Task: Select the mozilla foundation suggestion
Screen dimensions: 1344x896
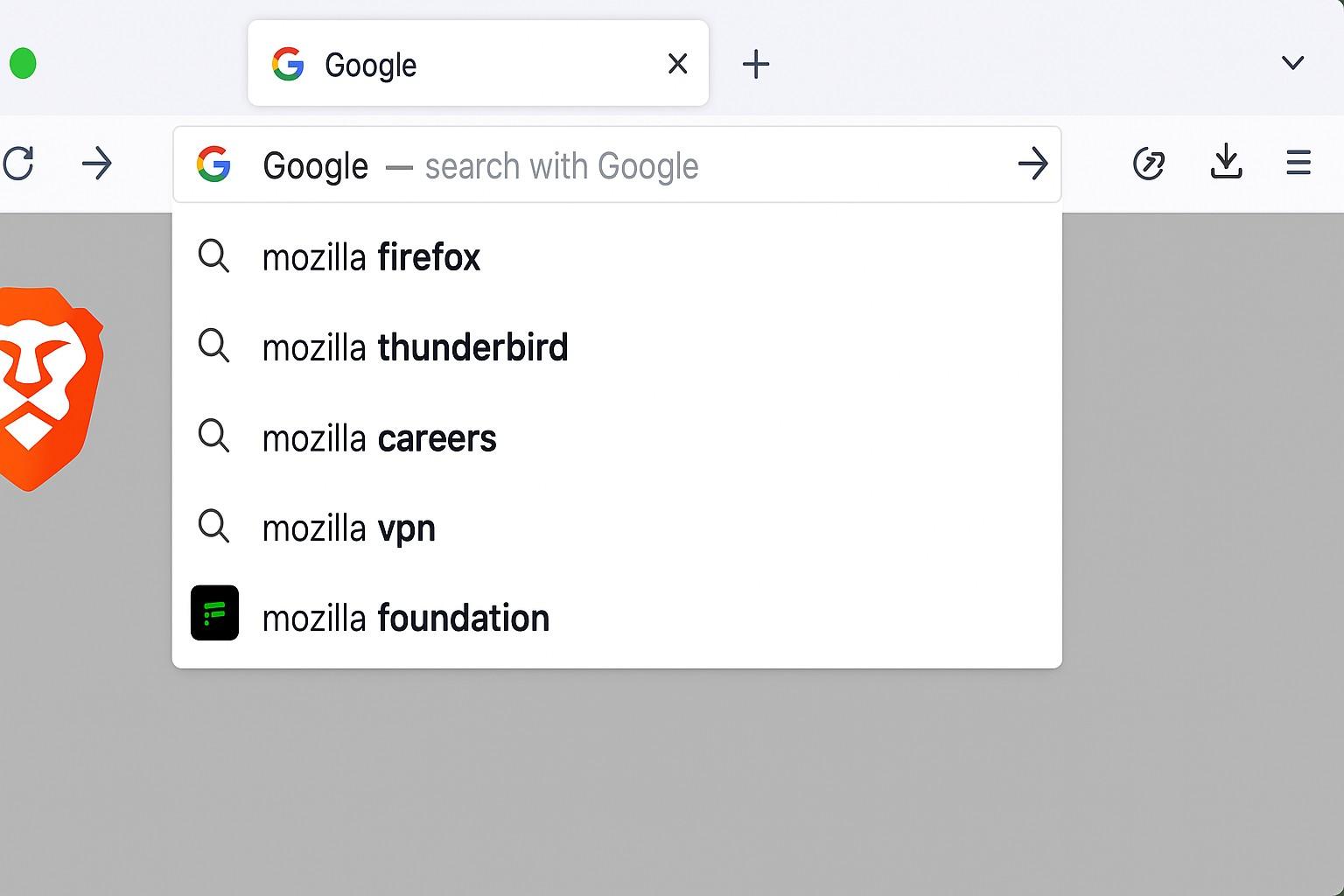Action: click(x=406, y=619)
